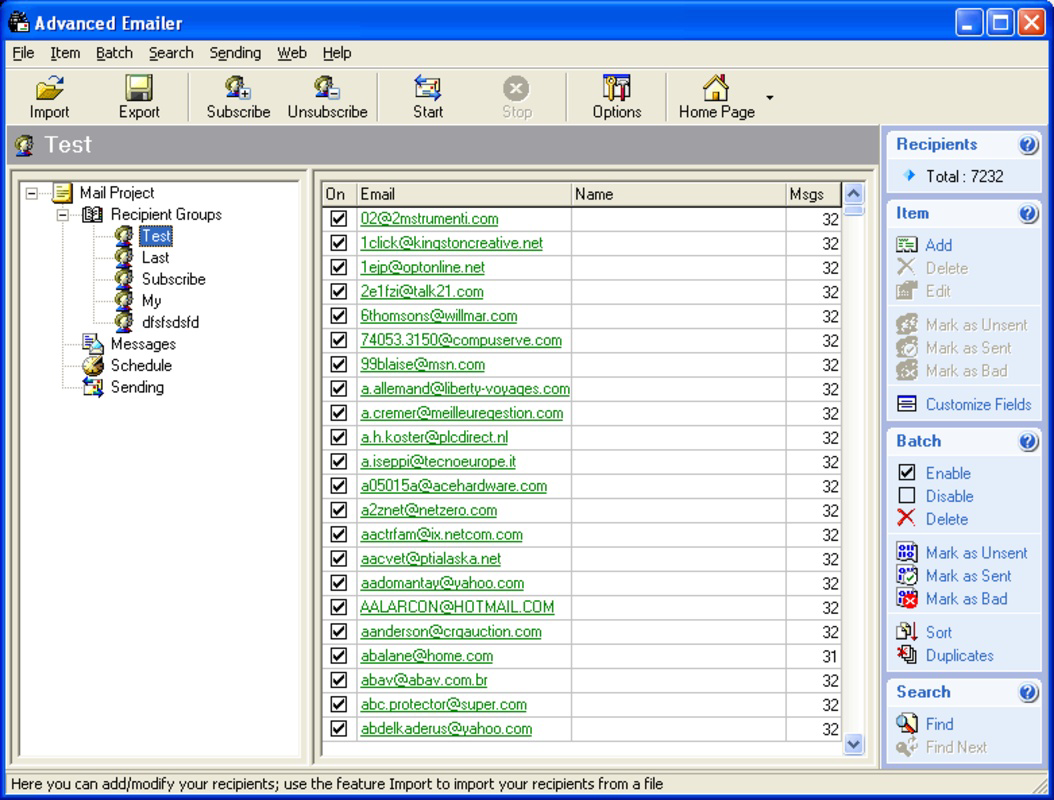This screenshot has height=800, width=1054.
Task: Open the File menu
Action: 24,52
